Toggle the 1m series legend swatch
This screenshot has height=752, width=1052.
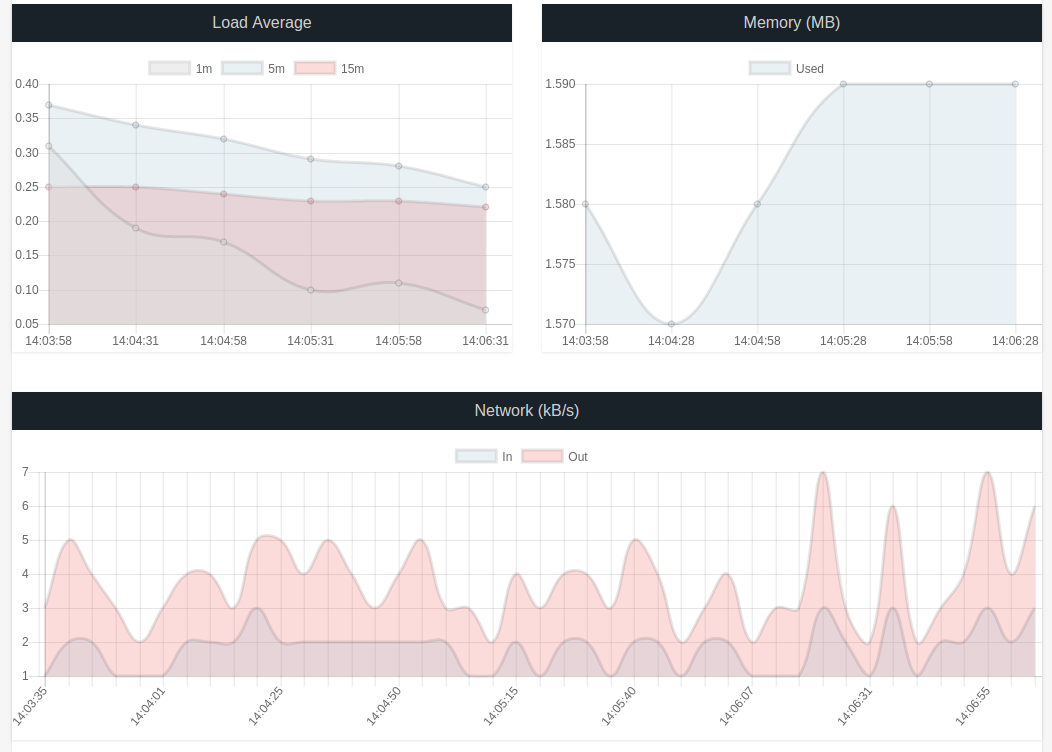169,69
